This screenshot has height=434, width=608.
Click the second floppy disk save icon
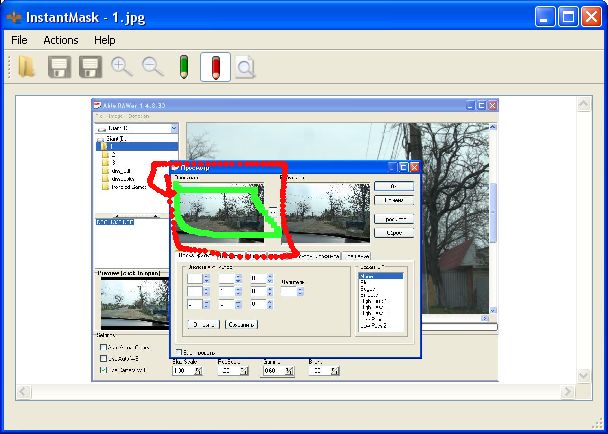coord(91,68)
